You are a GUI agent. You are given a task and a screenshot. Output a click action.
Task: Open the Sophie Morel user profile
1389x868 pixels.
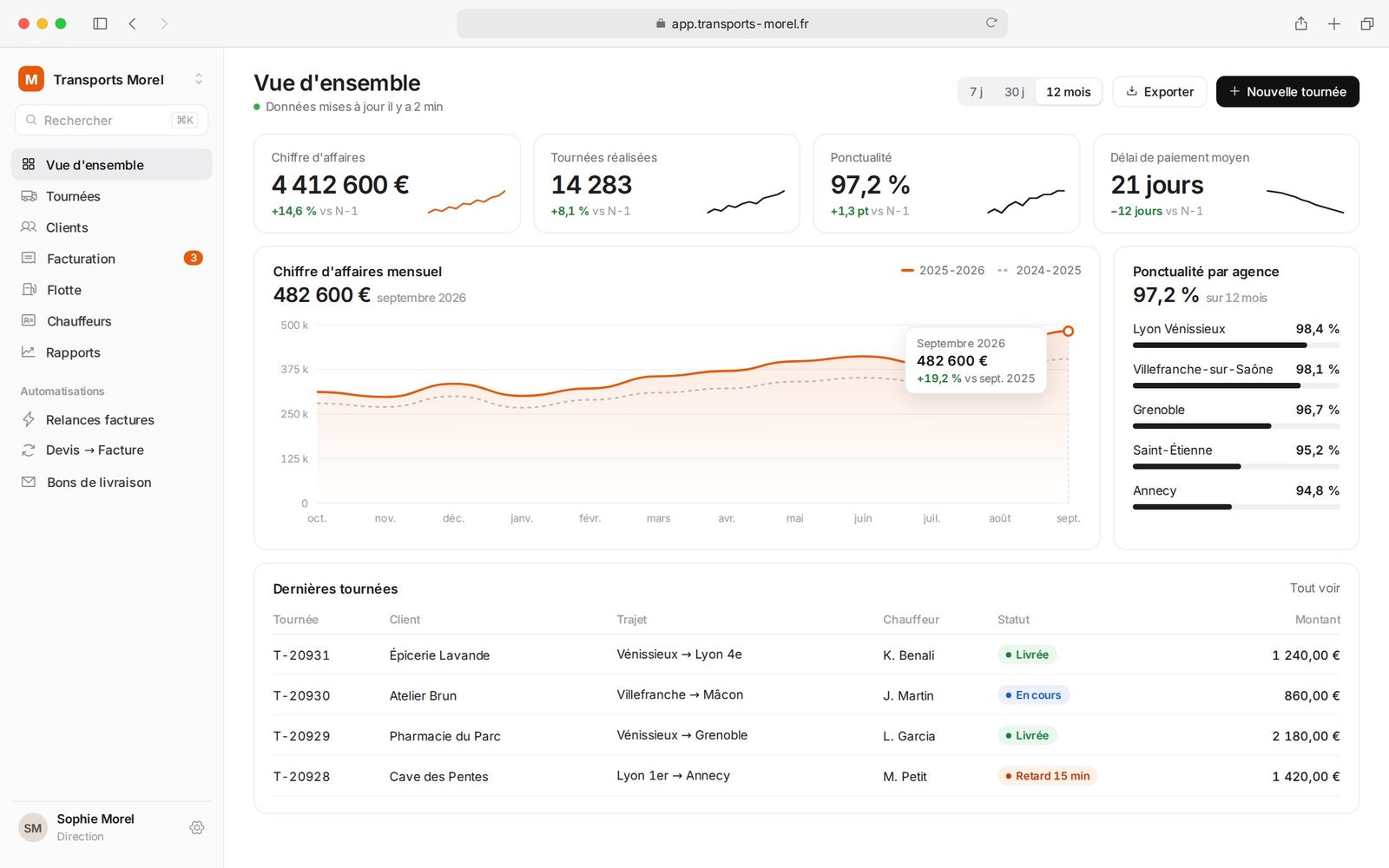[95, 827]
